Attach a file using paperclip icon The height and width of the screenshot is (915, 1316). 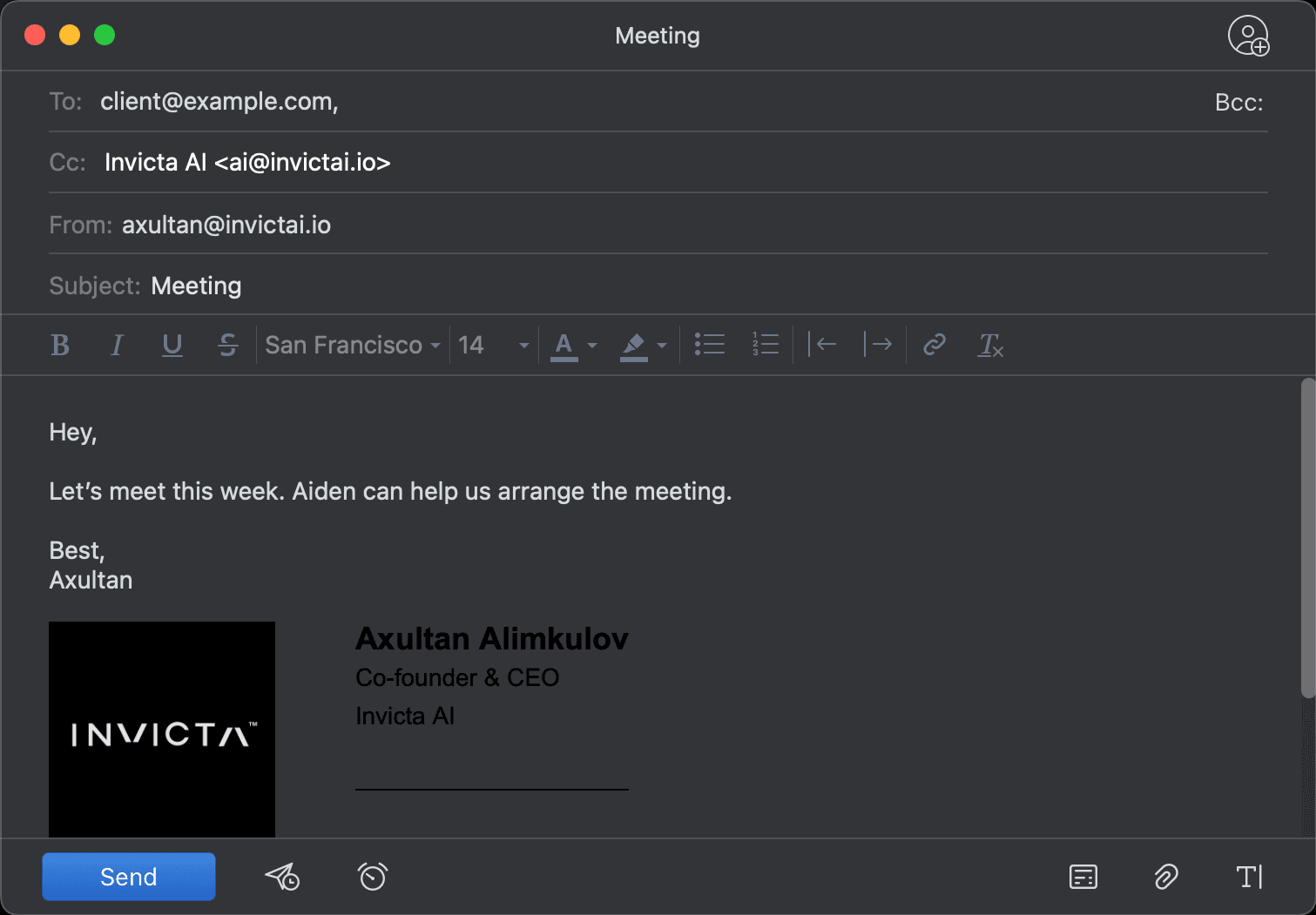(x=1166, y=877)
